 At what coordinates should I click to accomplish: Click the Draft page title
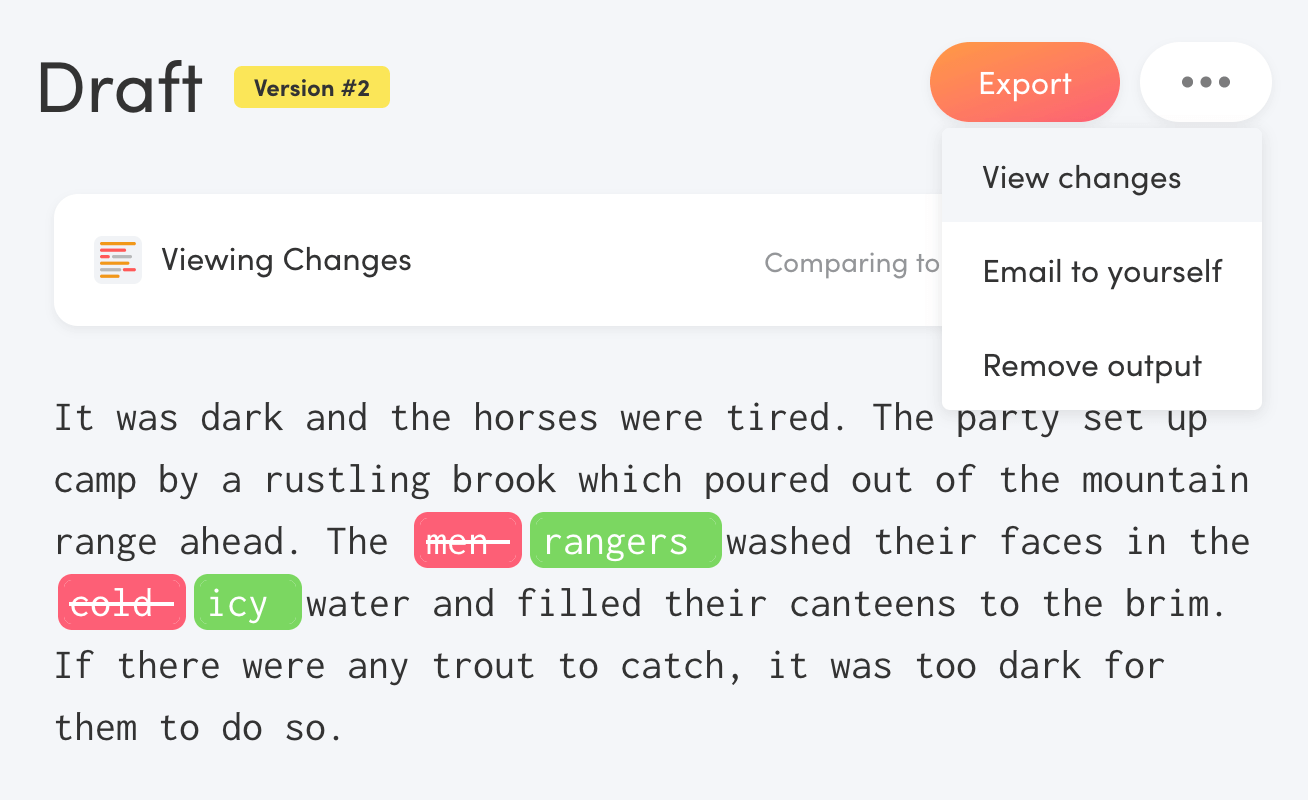tap(120, 86)
